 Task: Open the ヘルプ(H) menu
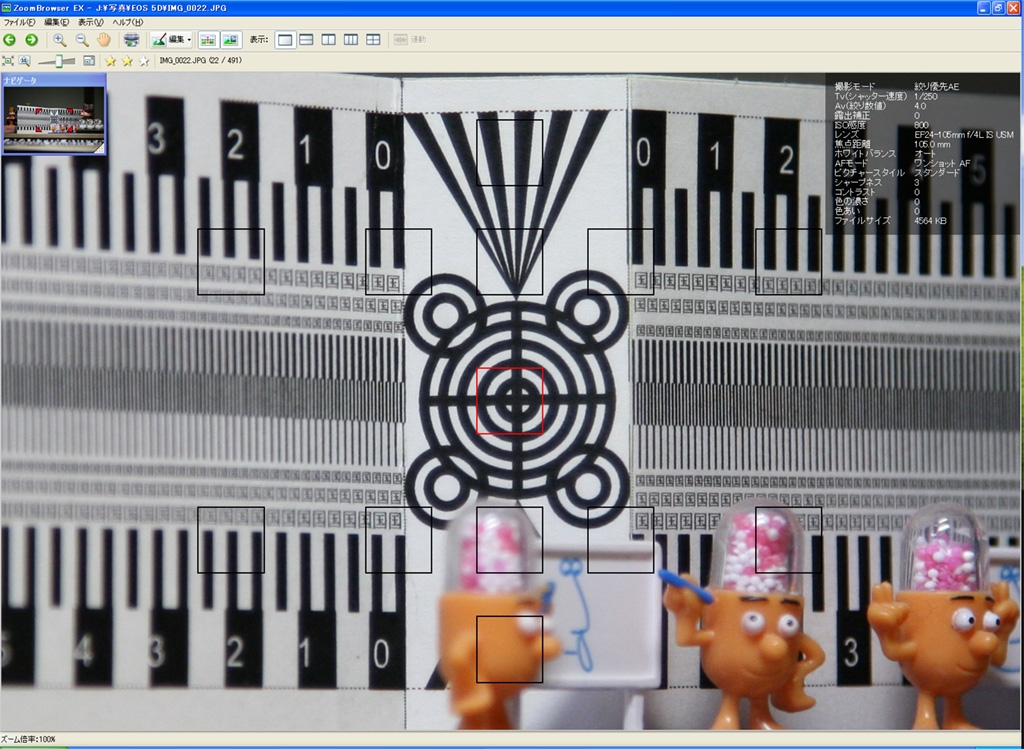(x=127, y=22)
